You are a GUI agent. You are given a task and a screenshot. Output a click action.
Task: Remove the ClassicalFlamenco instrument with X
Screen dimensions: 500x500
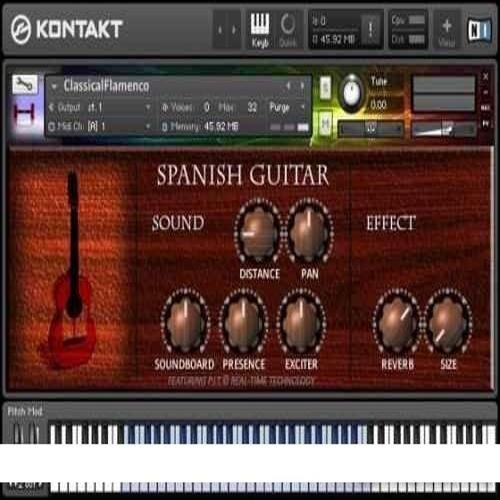pos(486,76)
